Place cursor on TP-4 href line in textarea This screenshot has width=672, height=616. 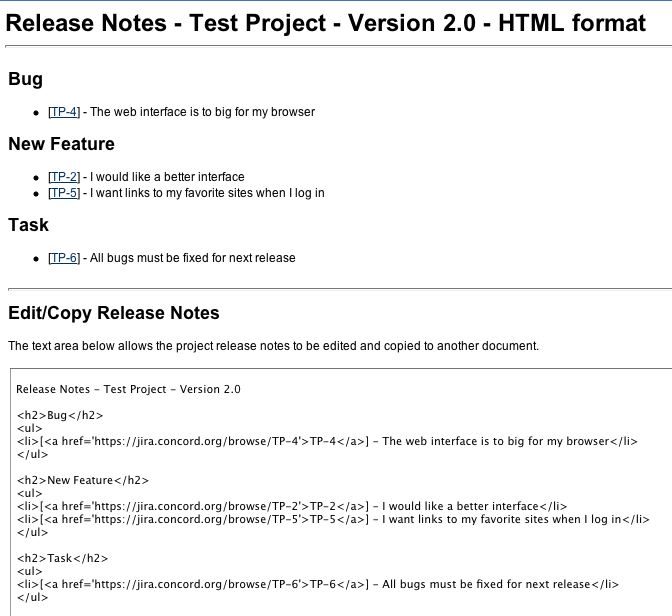(x=327, y=442)
